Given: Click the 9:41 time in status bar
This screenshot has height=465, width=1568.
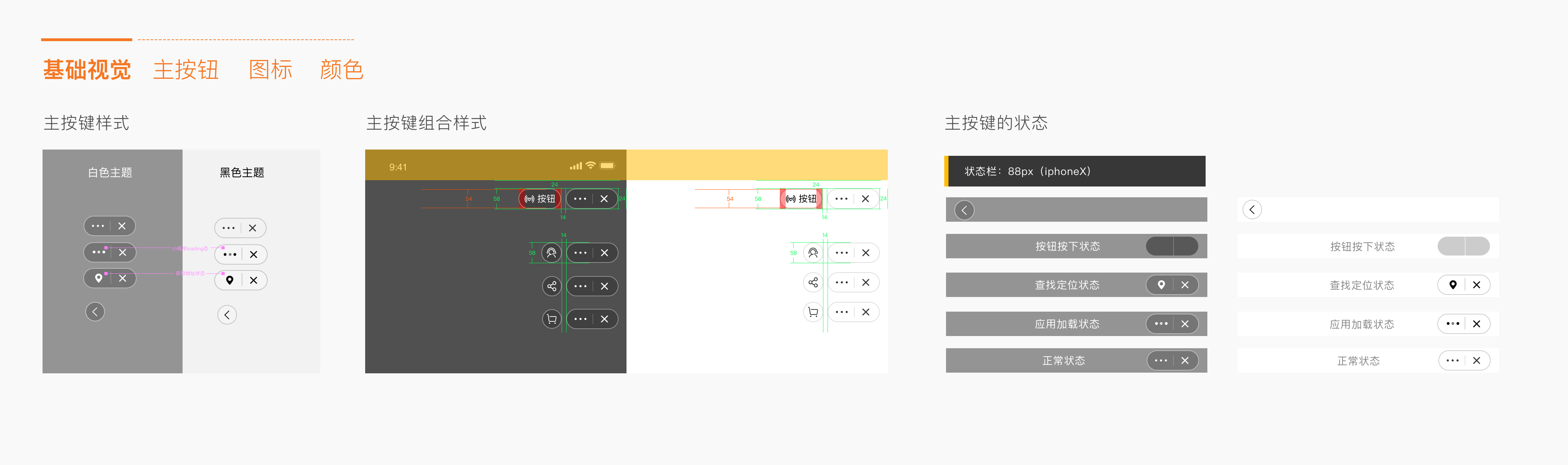Looking at the screenshot, I should 398,167.
